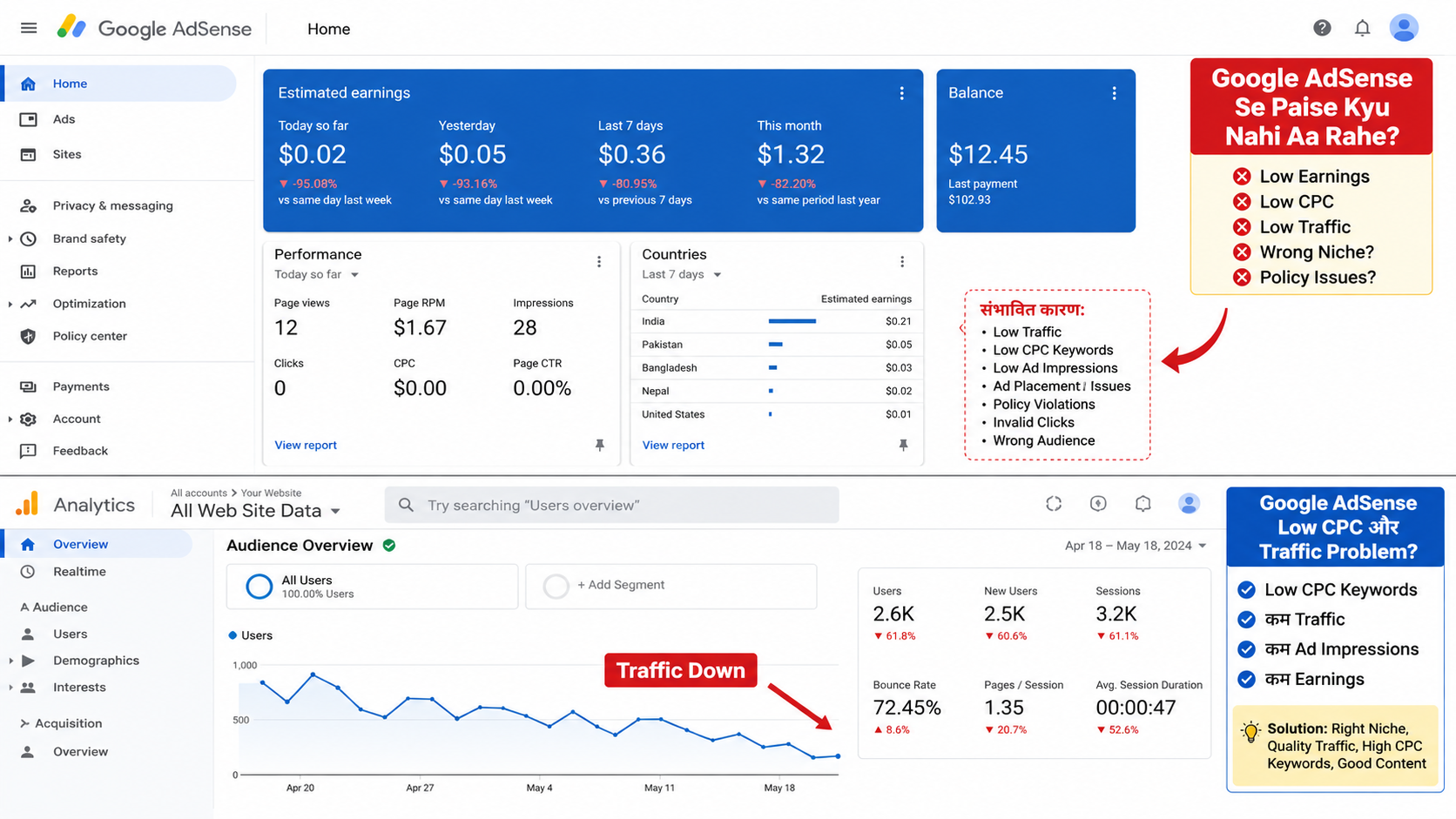Open Analytics notifications bell
1456x819 pixels.
coord(1143,503)
